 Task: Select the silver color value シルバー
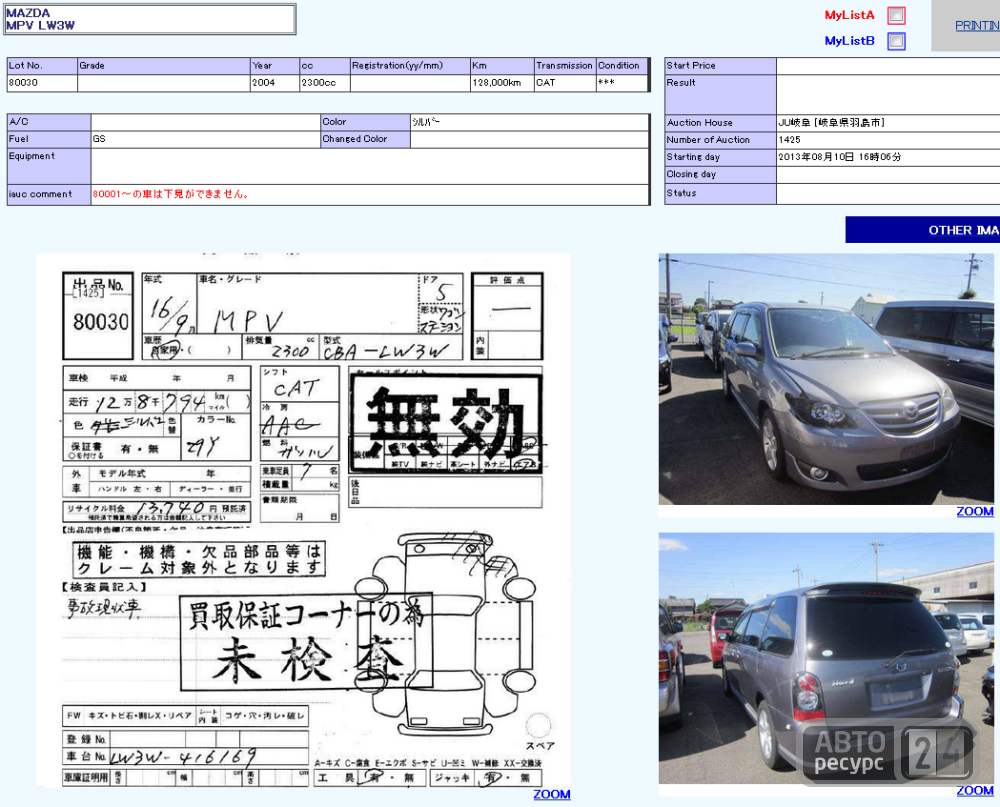[425, 122]
